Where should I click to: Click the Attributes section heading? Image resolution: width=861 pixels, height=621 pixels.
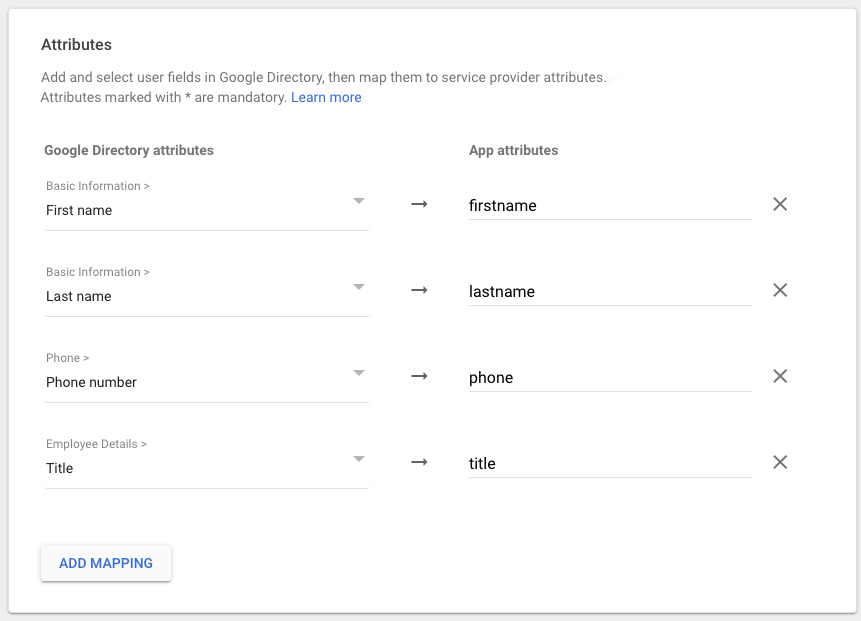tap(76, 45)
